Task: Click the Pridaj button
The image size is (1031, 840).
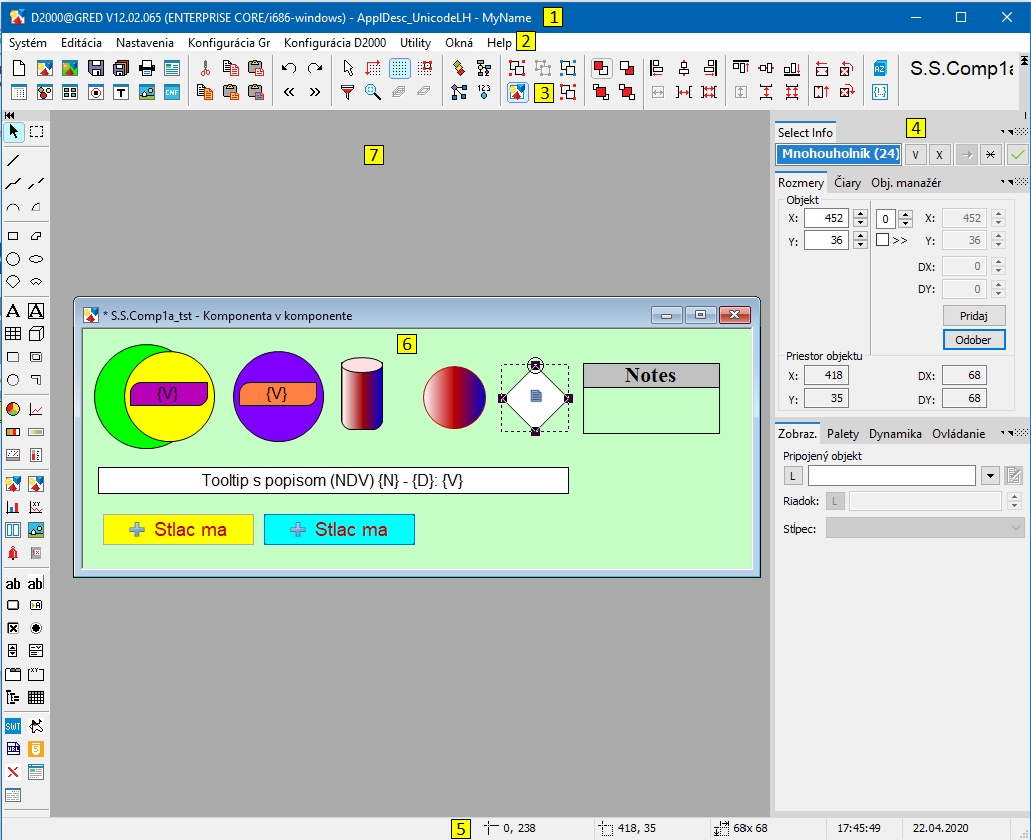Action: tap(973, 315)
